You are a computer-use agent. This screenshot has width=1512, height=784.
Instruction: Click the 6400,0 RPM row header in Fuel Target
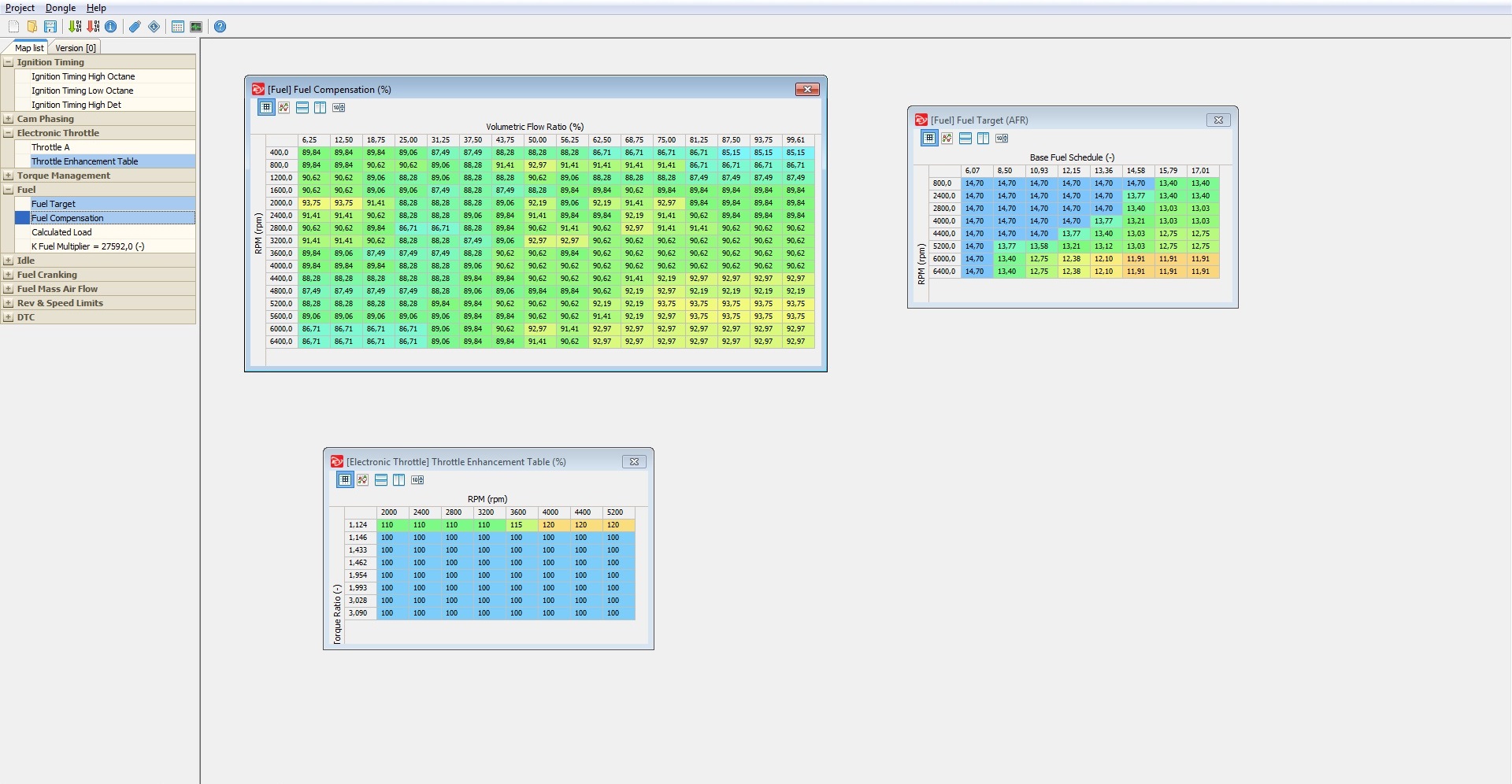point(944,272)
